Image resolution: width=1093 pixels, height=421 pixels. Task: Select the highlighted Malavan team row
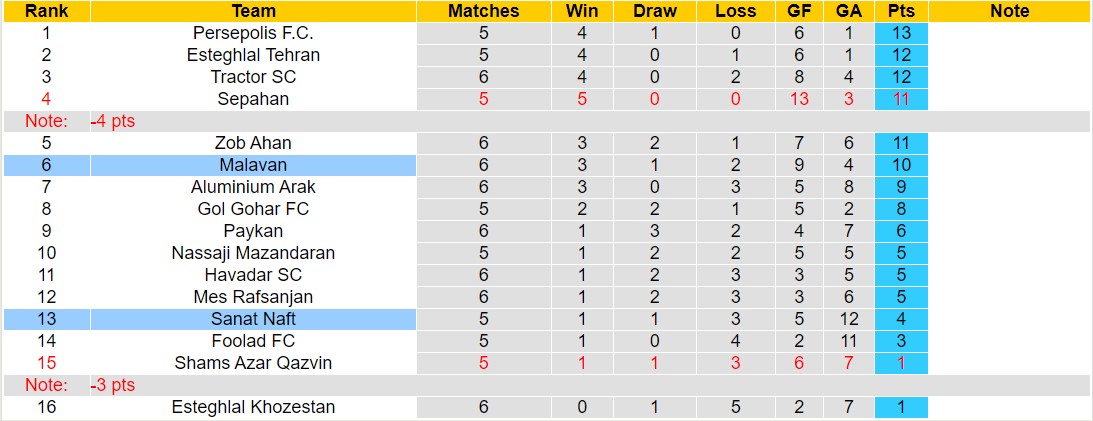[x=253, y=165]
